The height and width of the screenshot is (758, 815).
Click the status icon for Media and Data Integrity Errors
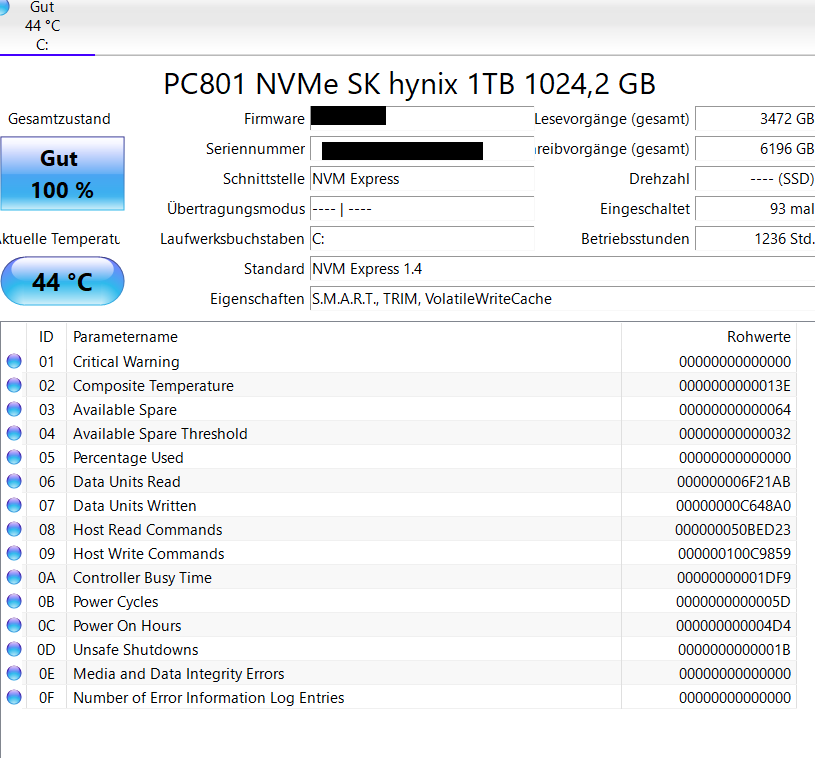coord(14,673)
